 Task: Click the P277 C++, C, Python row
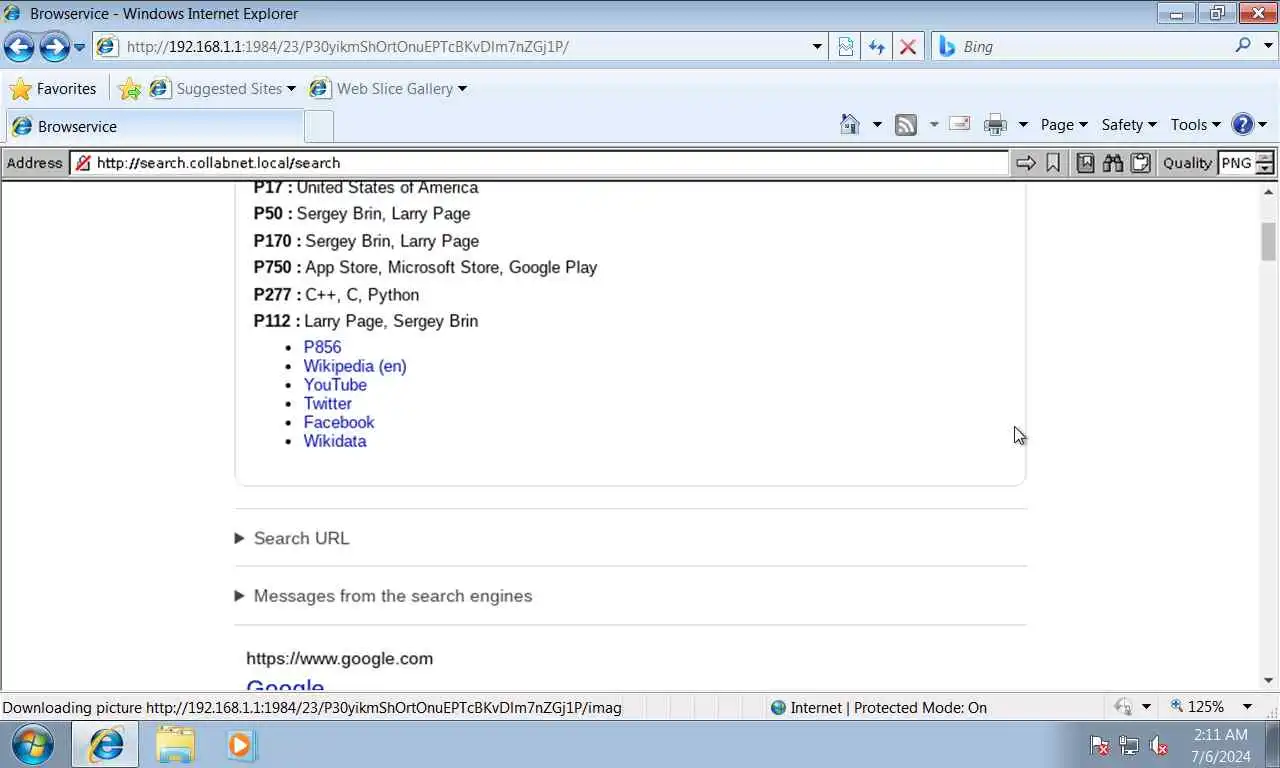coord(336,295)
